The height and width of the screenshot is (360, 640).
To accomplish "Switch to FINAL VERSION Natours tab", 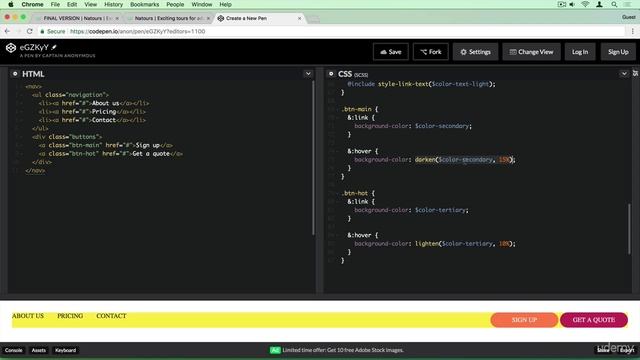I will coord(78,18).
